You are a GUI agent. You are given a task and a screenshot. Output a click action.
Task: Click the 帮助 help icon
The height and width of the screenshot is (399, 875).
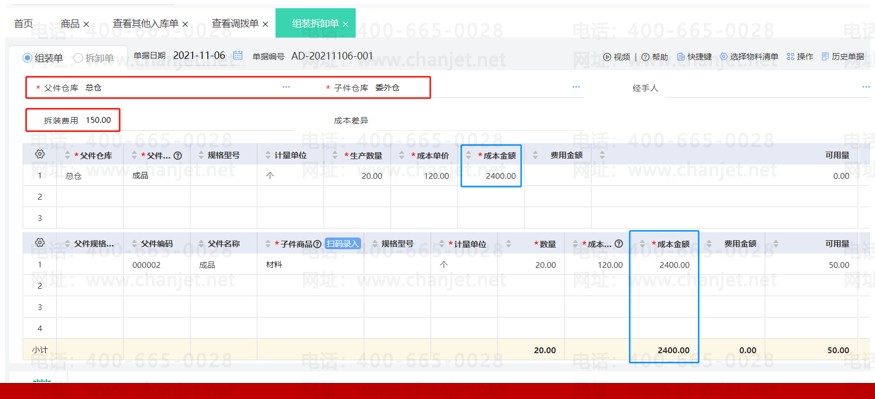(645, 57)
